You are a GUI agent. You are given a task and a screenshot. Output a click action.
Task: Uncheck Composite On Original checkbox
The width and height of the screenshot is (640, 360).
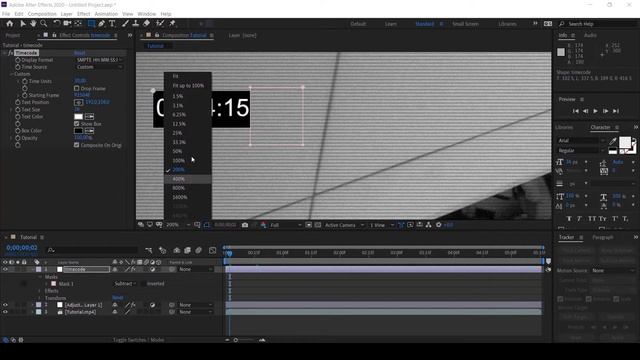point(76,145)
